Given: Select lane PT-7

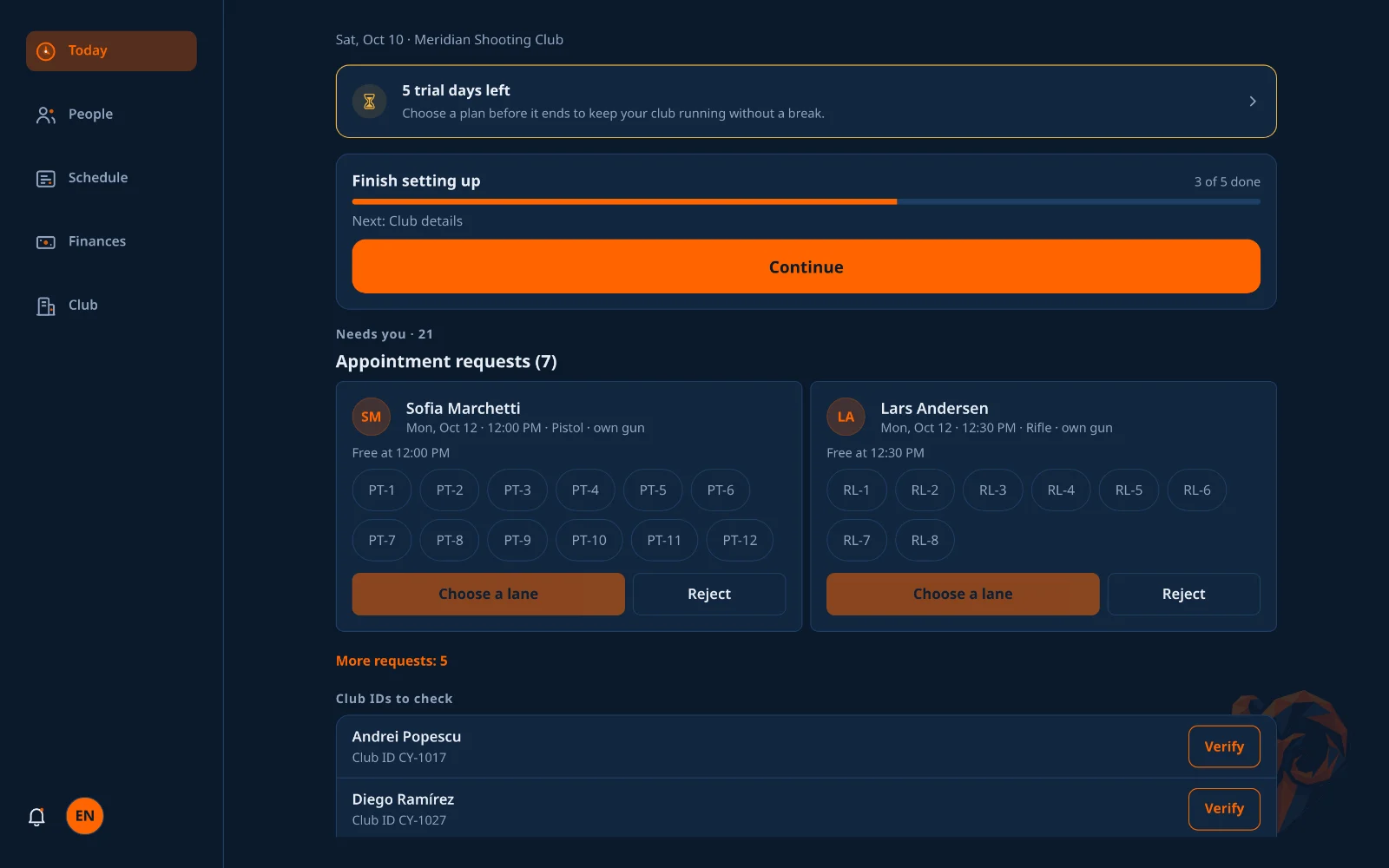Looking at the screenshot, I should coord(382,541).
